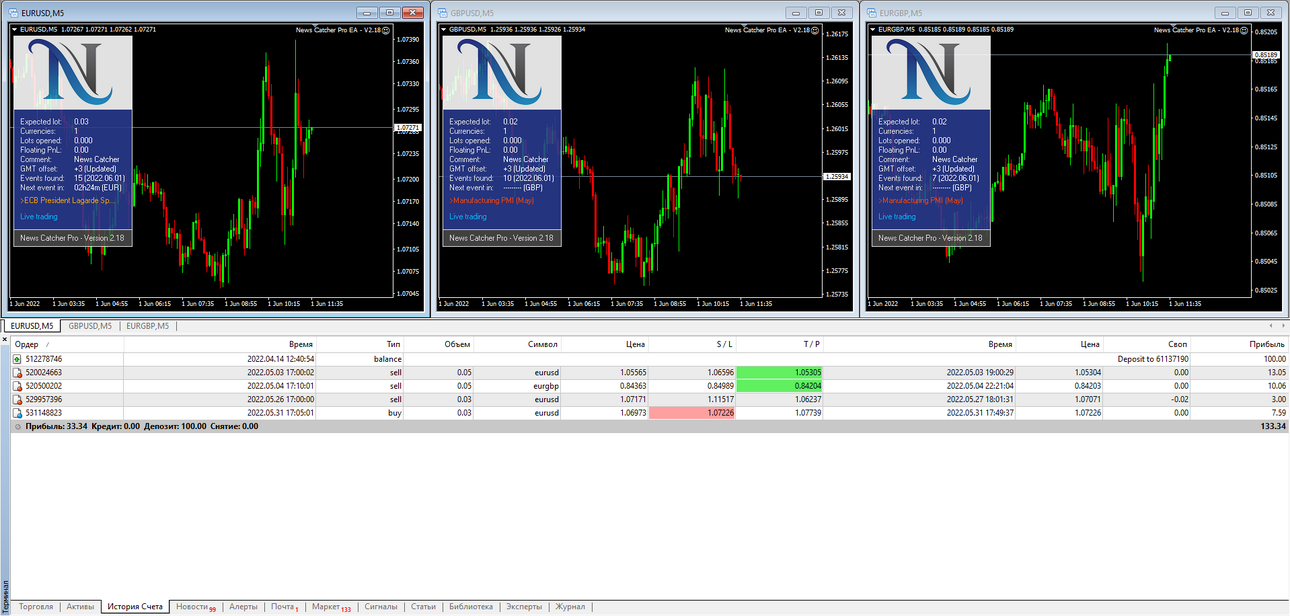Select the История Счета tab

tap(135, 606)
